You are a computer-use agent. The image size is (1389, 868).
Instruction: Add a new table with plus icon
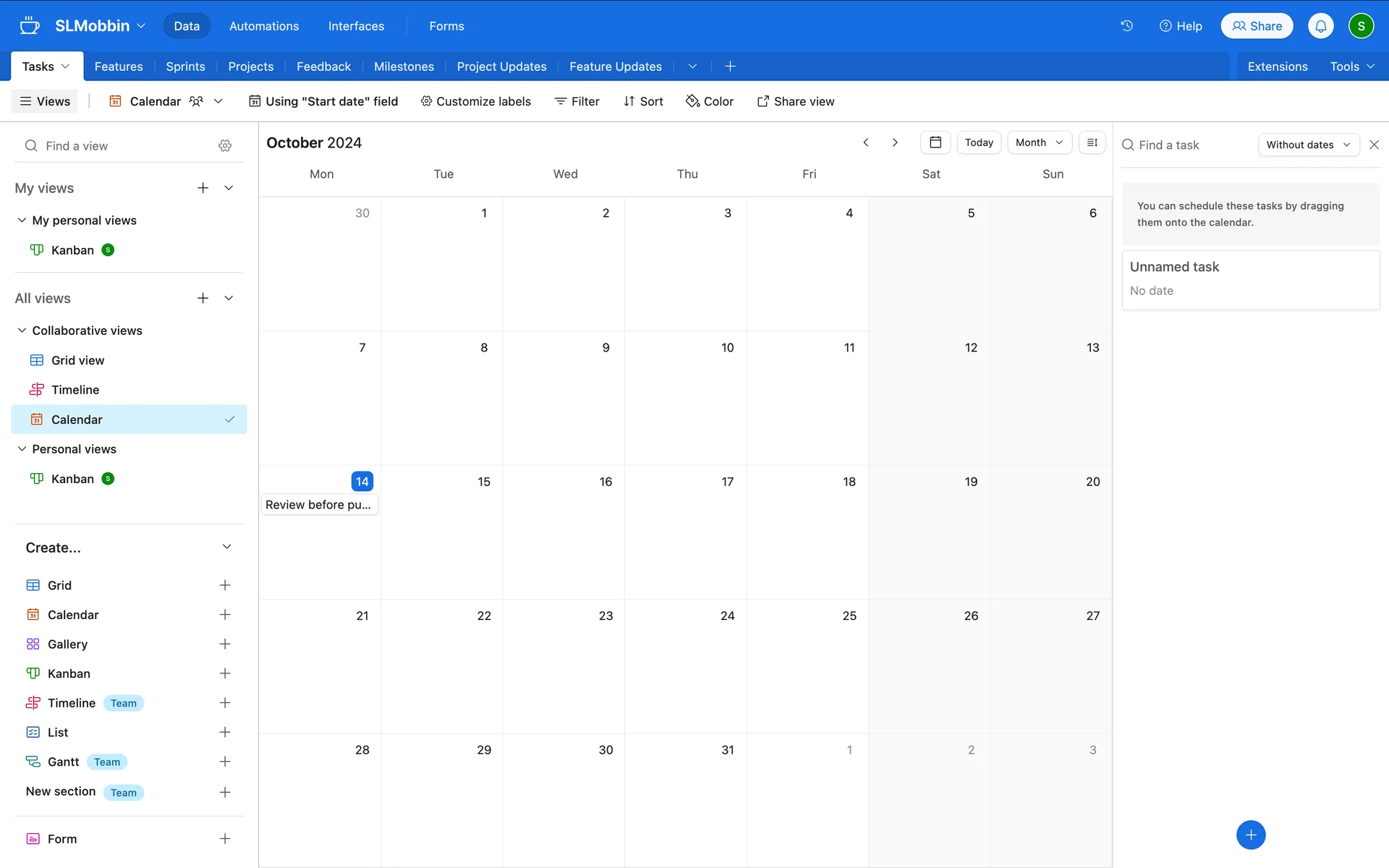click(730, 67)
